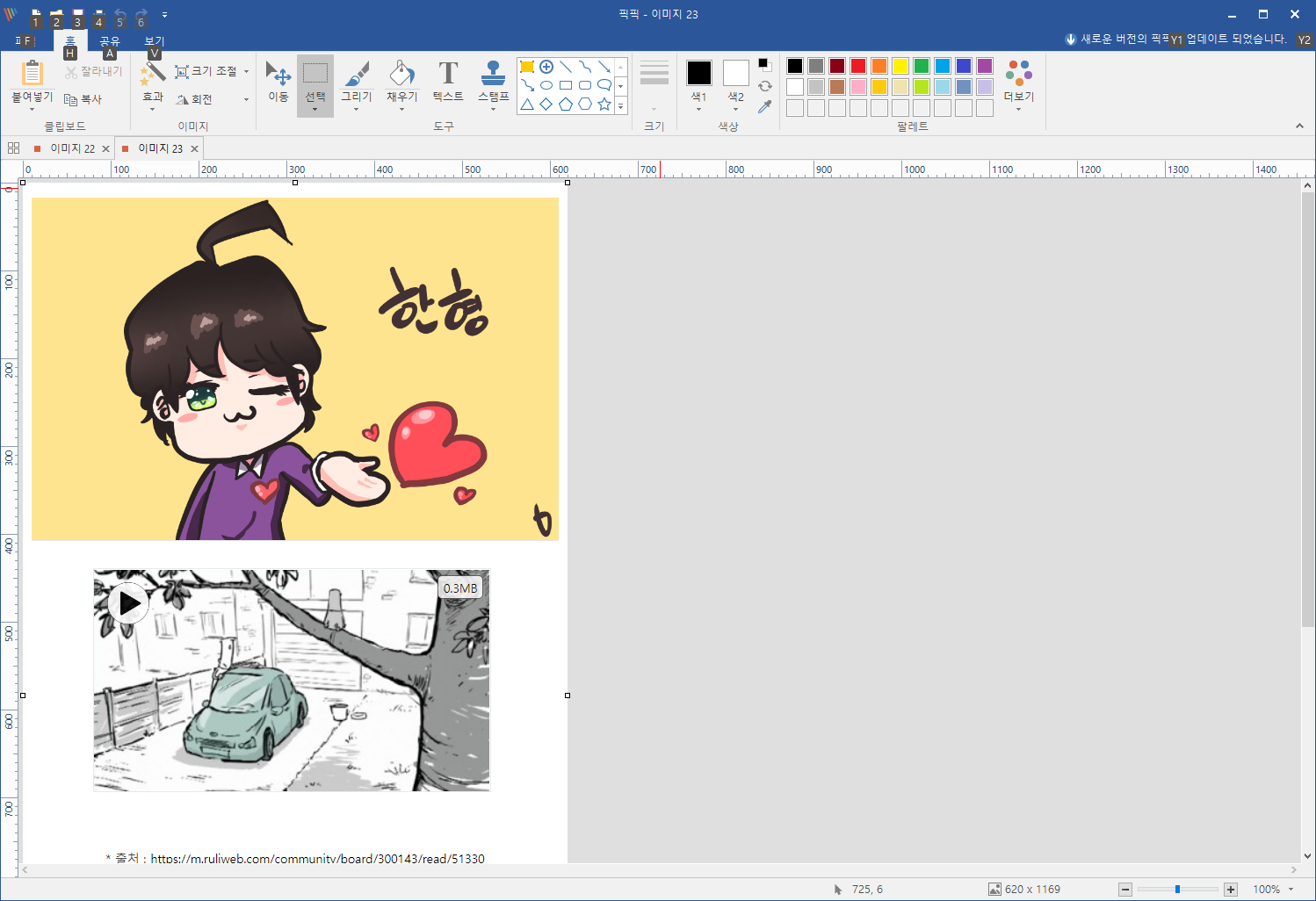Image resolution: width=1316 pixels, height=901 pixels.
Task: Activate the Draw (그리기) brush tool
Action: [357, 82]
